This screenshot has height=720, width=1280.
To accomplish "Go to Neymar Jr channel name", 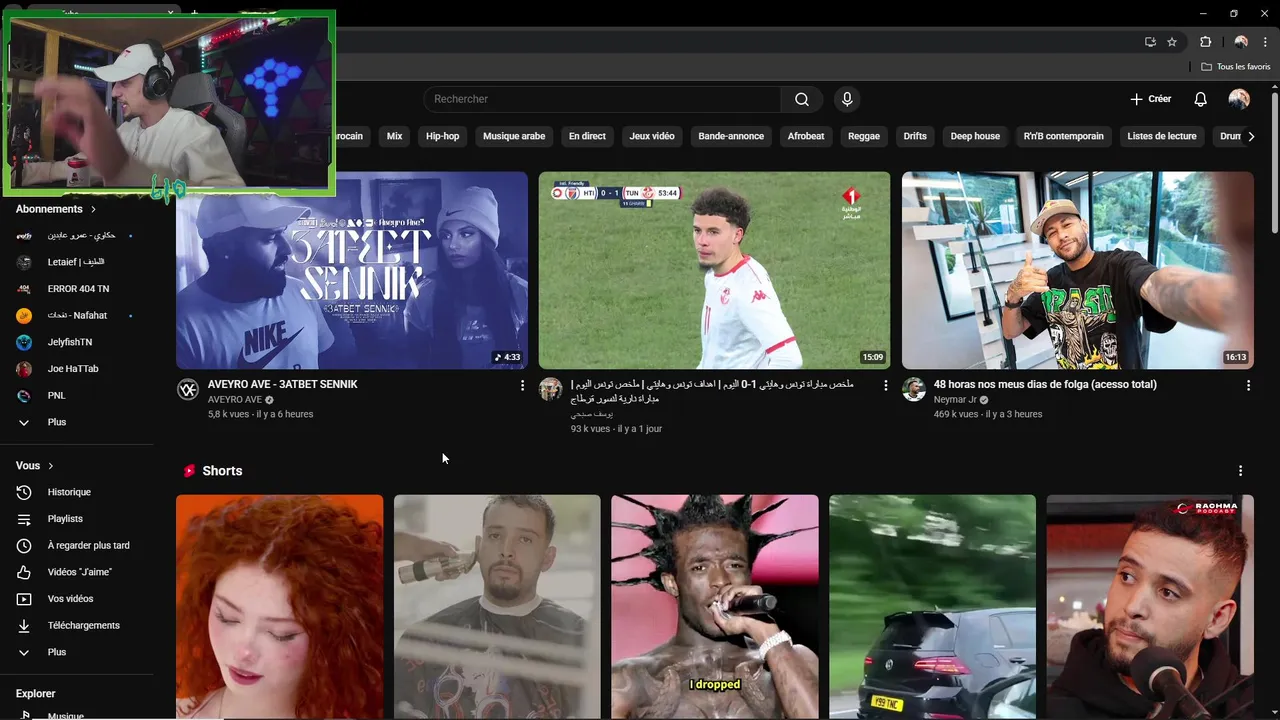I will 955,400.
